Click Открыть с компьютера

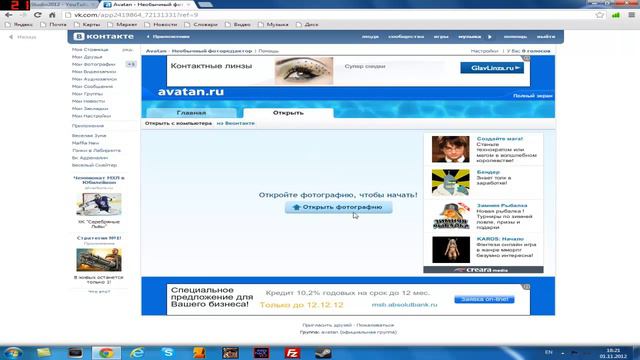[178, 123]
